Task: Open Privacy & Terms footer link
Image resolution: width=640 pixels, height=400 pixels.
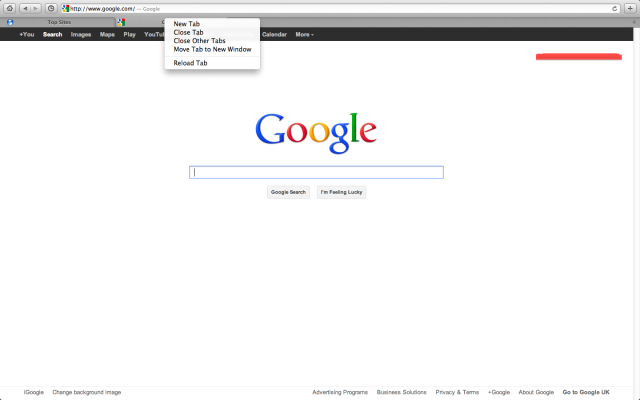Action: coord(457,392)
